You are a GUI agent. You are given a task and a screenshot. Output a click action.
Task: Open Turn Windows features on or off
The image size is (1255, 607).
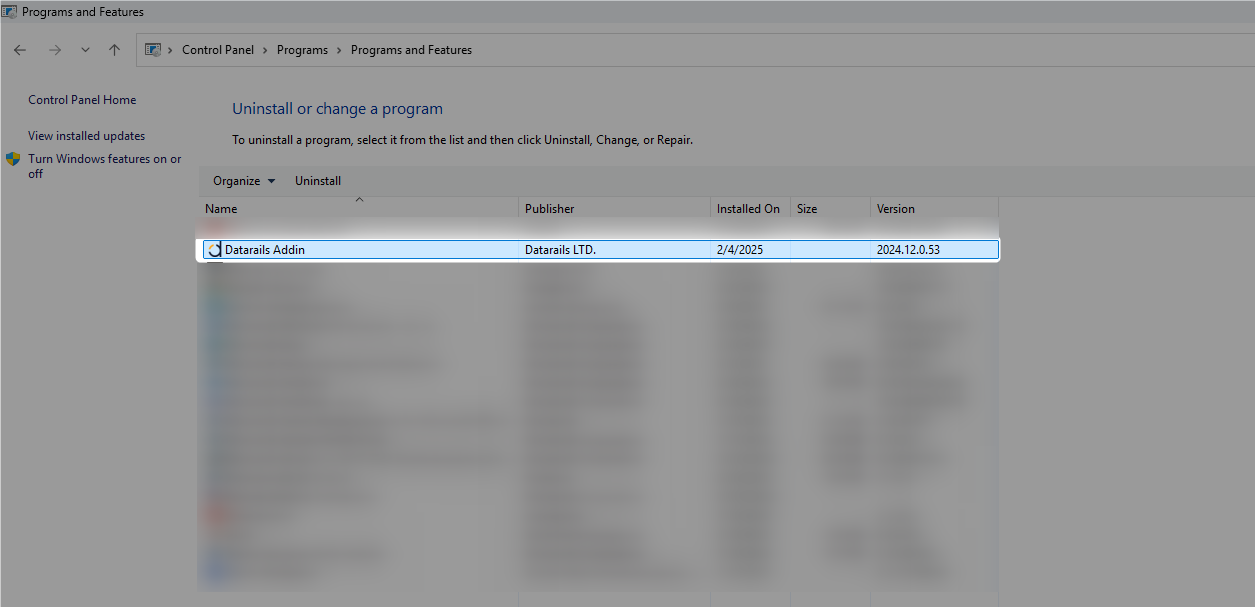coord(105,166)
